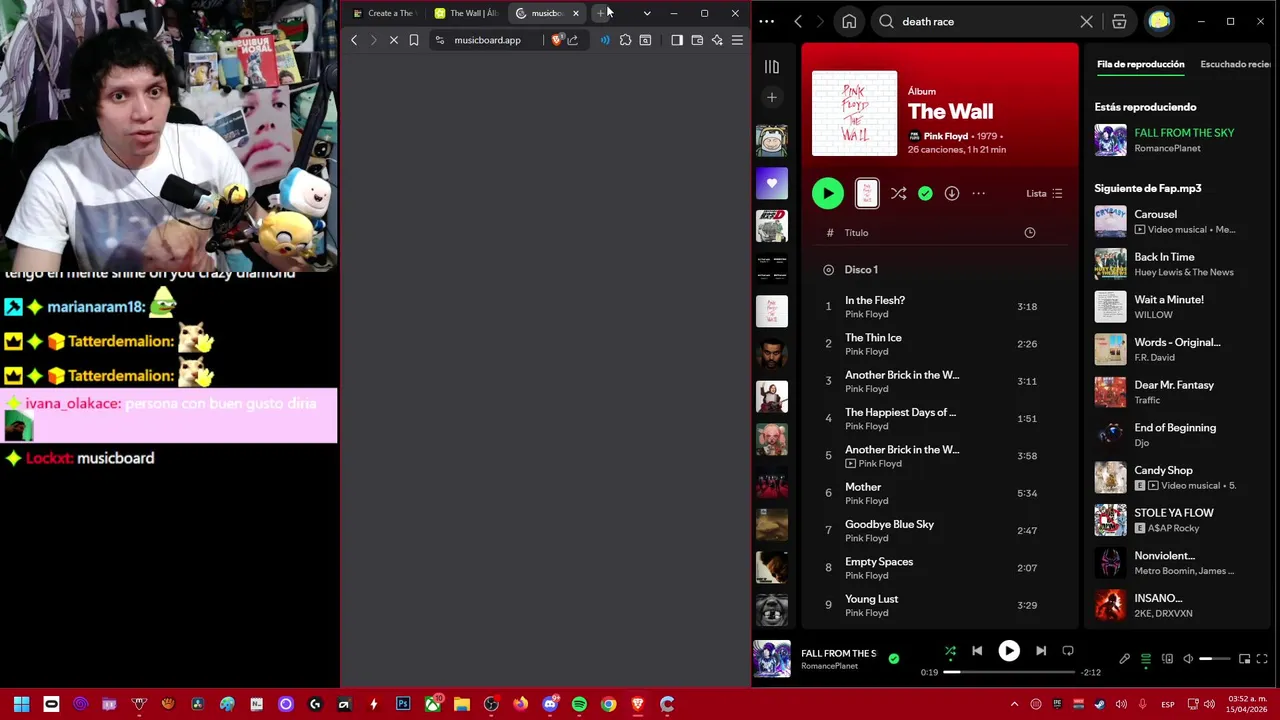
Task: Sort tracks by duration clock icon
Action: 1029,232
